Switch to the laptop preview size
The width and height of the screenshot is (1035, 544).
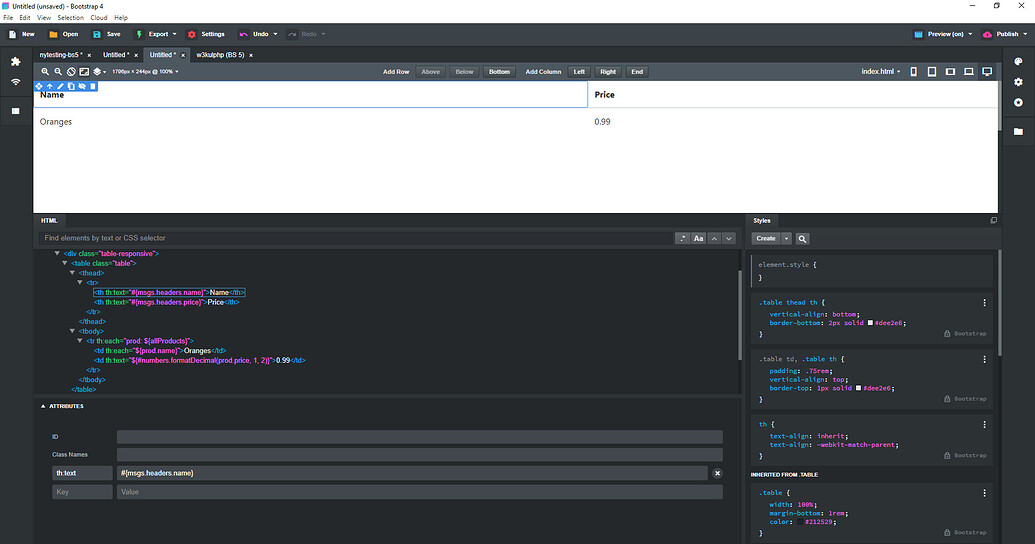[969, 72]
